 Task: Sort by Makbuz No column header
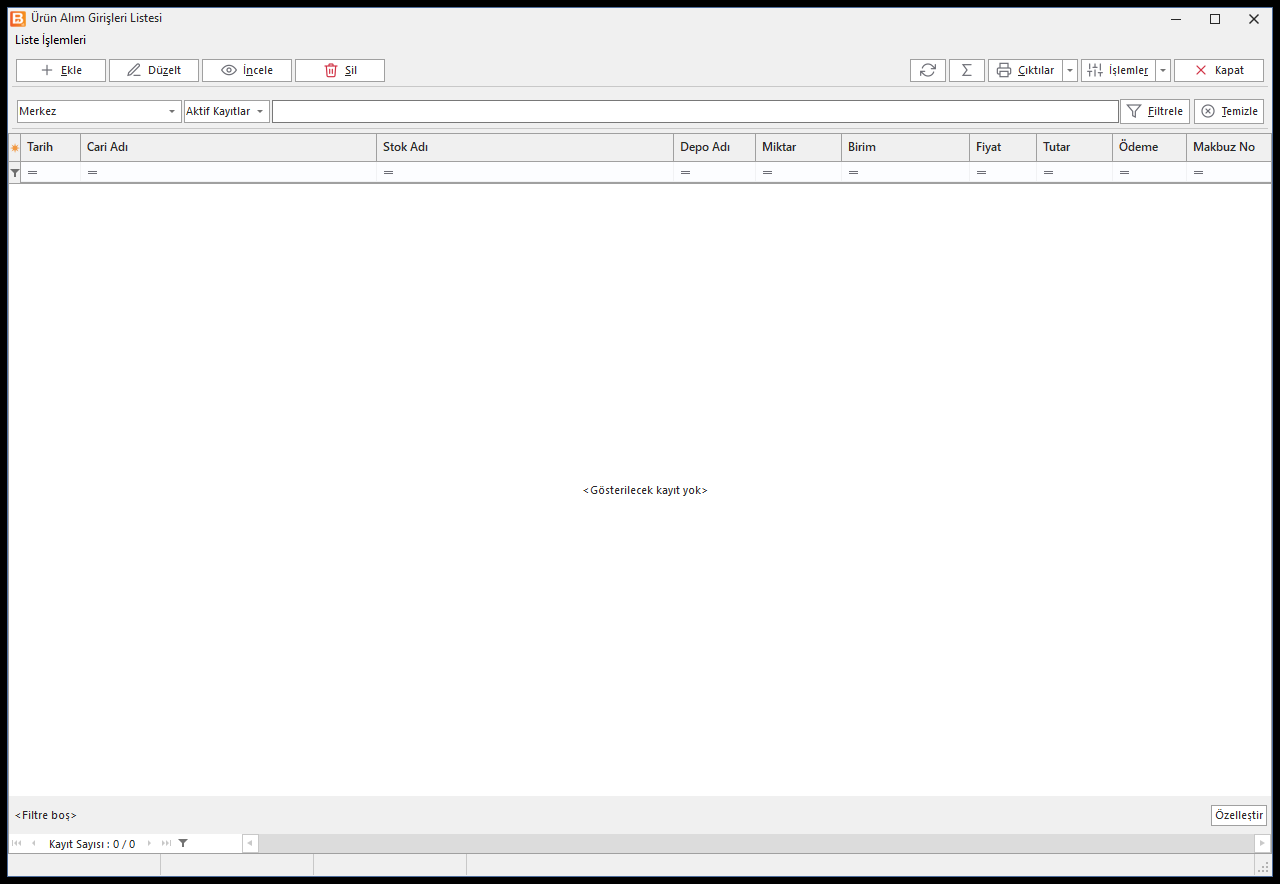pos(1229,147)
